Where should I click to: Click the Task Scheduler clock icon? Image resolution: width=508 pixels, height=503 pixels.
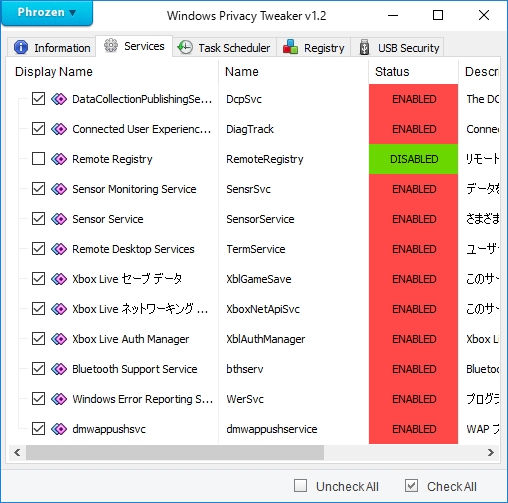[x=185, y=47]
